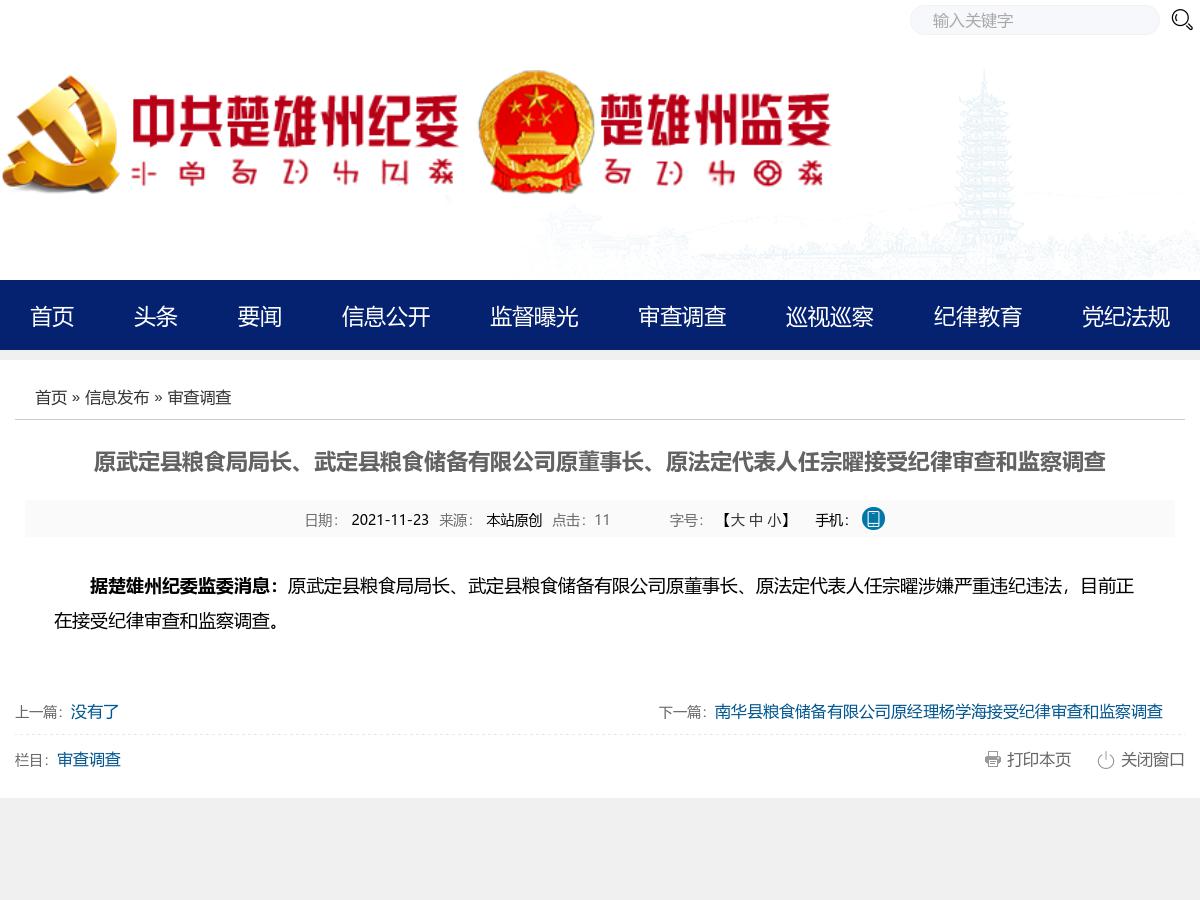Open the 头条 navigation item
This screenshot has height=900, width=1200.
point(156,316)
